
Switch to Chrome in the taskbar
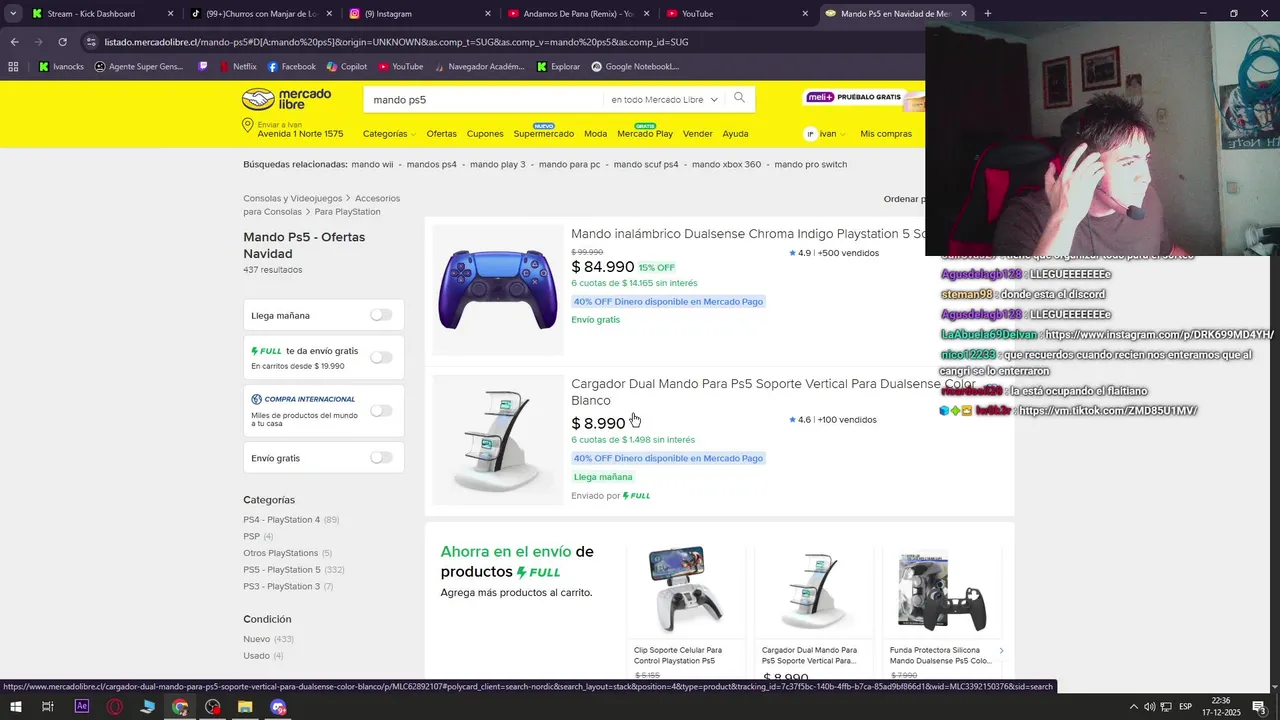(180, 707)
